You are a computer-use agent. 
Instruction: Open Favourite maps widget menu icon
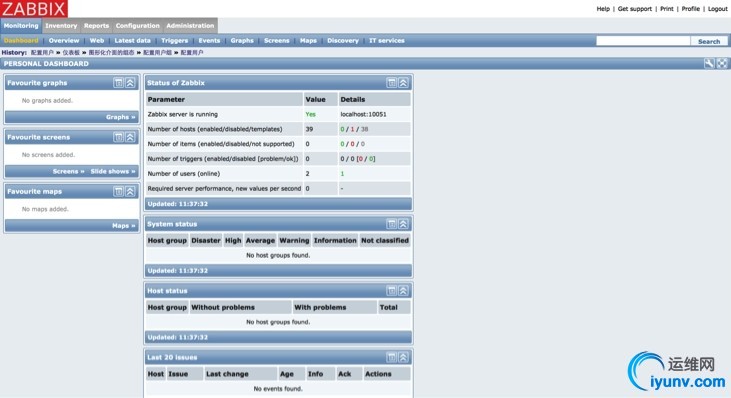point(118,192)
